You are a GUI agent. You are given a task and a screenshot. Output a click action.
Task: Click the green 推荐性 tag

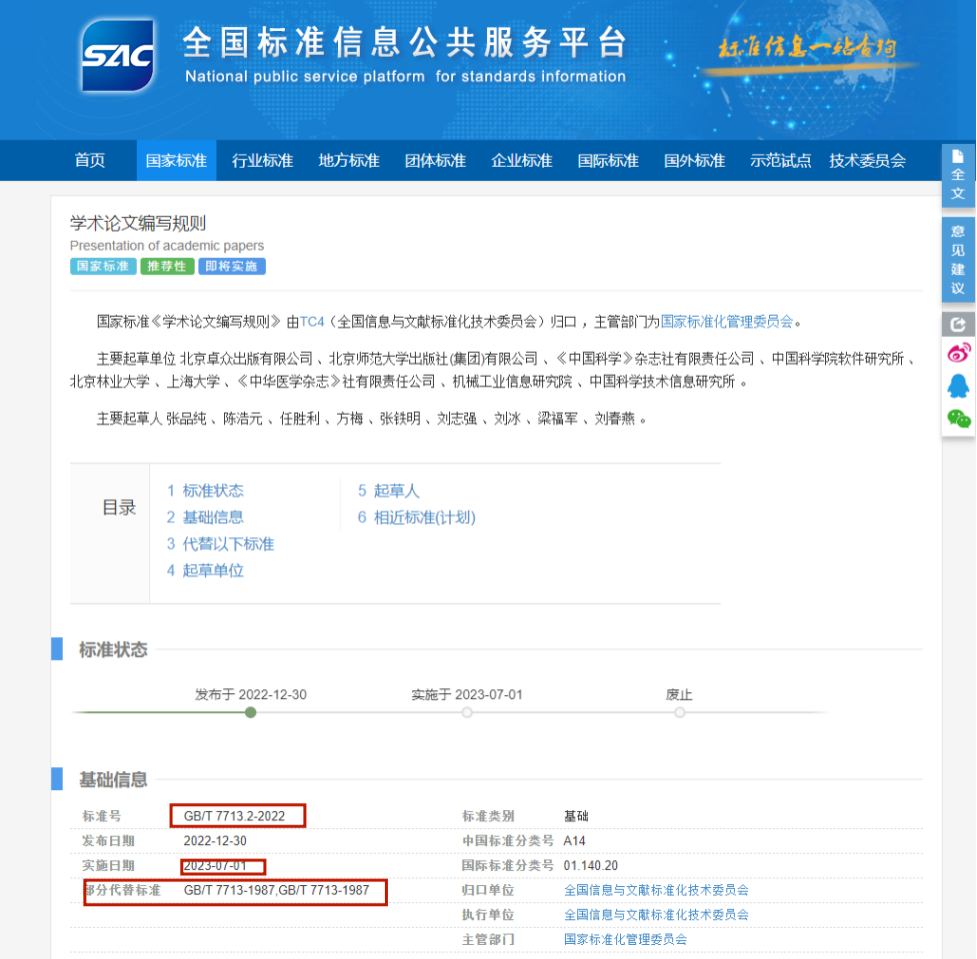(x=166, y=267)
